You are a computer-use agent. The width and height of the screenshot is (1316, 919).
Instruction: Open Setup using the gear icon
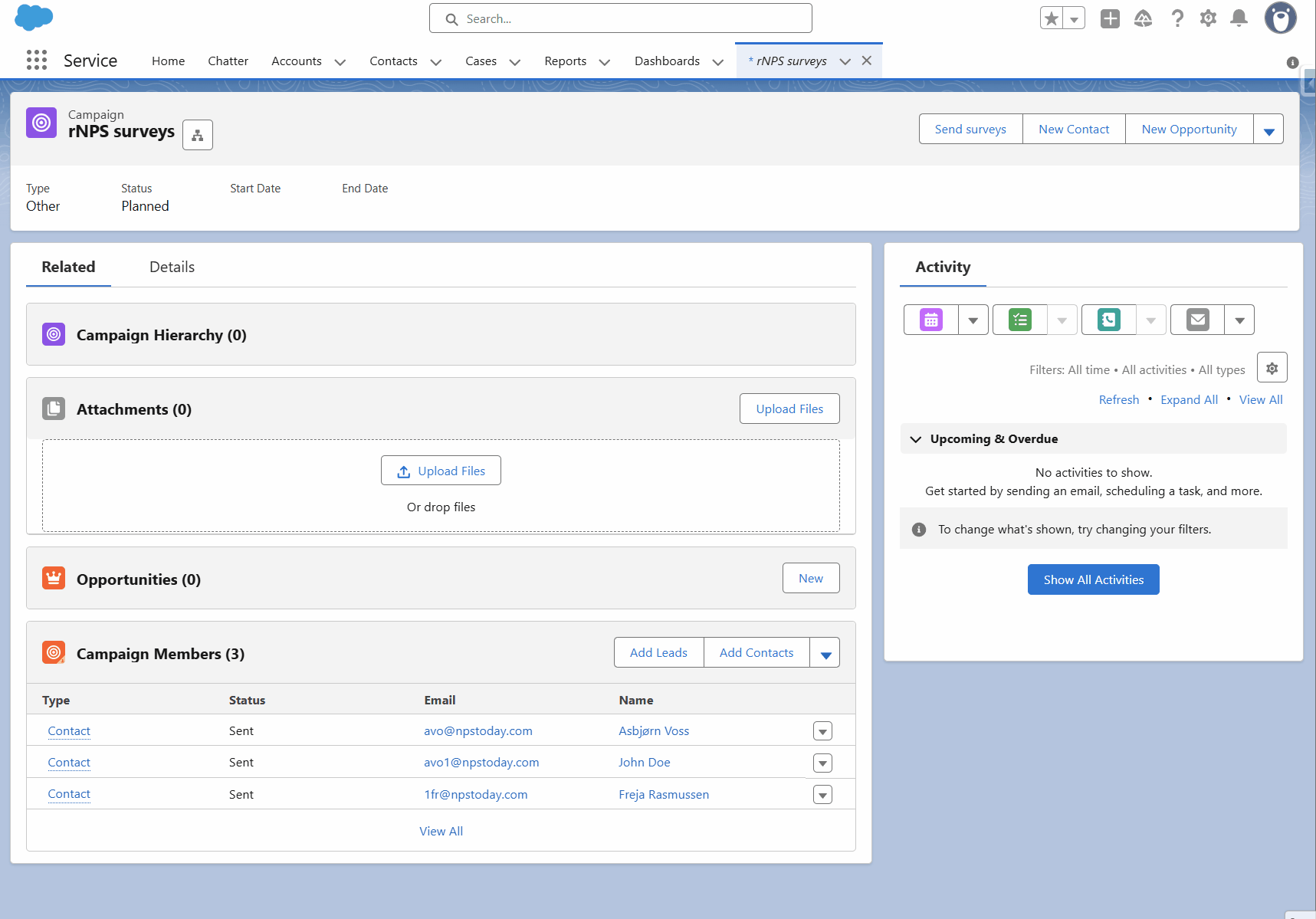[1208, 18]
